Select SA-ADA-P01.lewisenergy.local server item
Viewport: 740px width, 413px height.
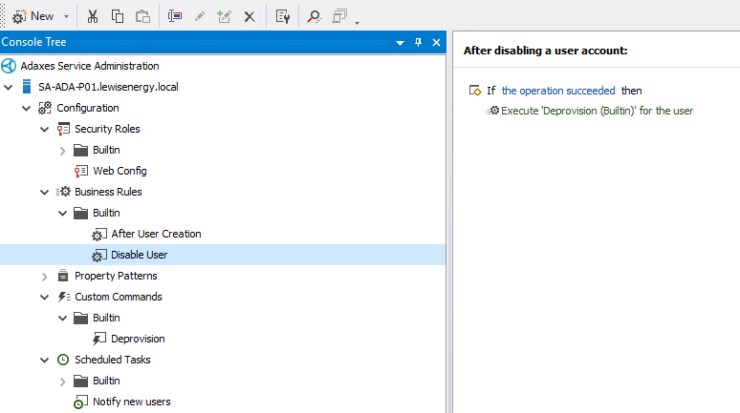pos(109,87)
